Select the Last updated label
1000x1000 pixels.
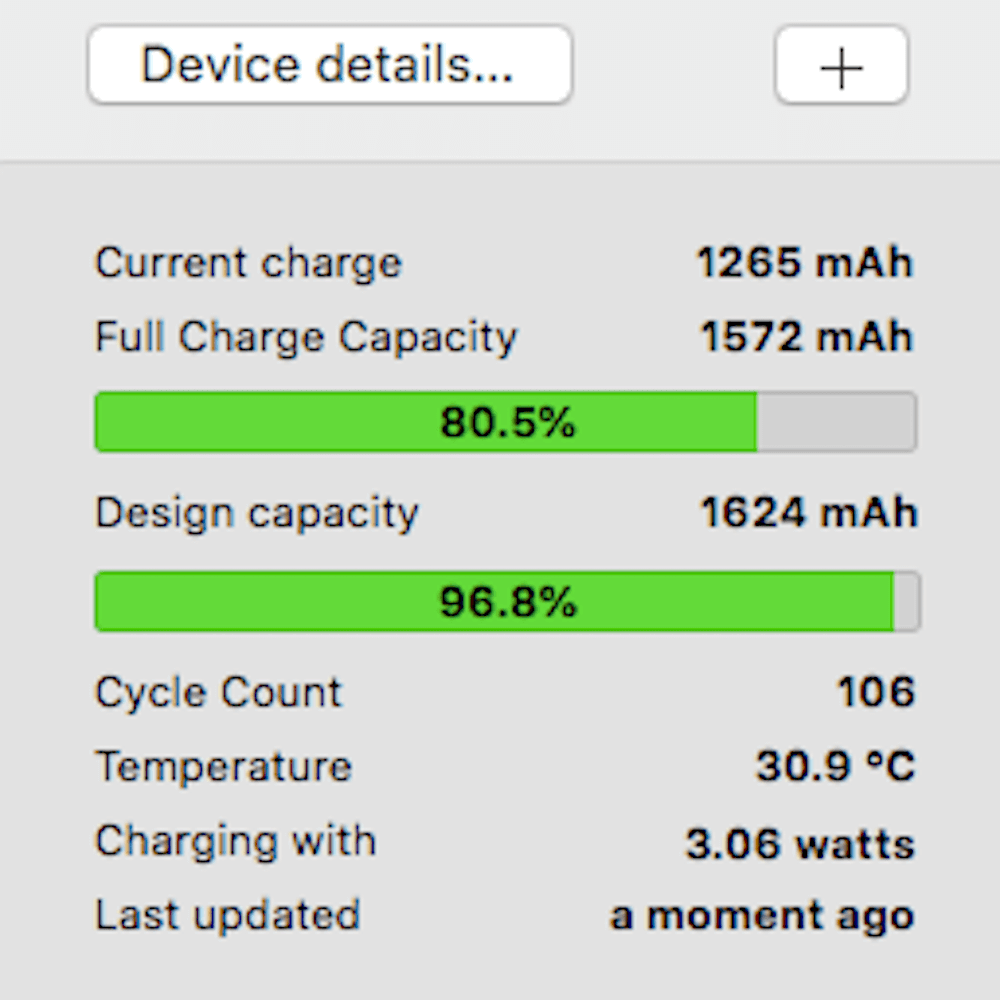(x=228, y=915)
